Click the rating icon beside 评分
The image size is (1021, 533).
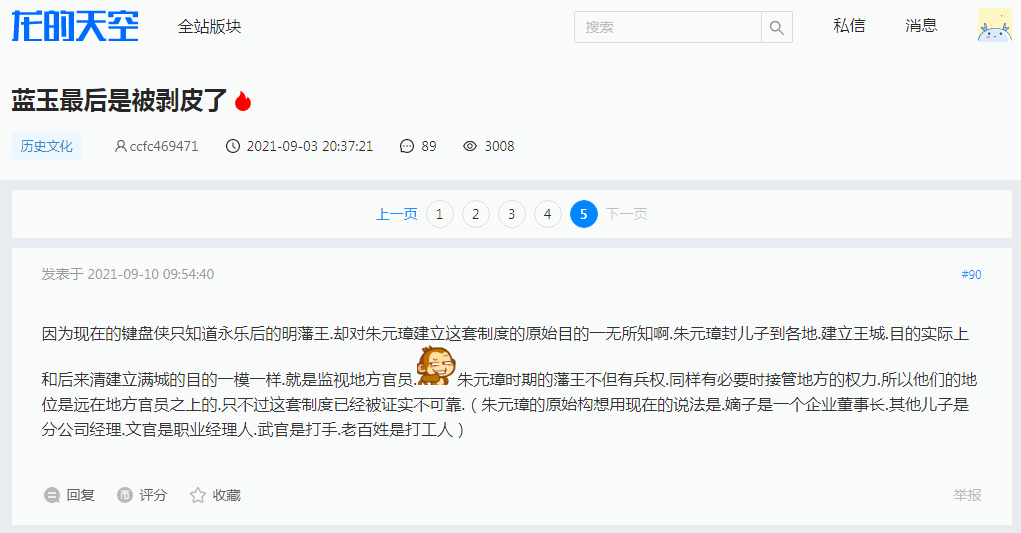[x=125, y=495]
